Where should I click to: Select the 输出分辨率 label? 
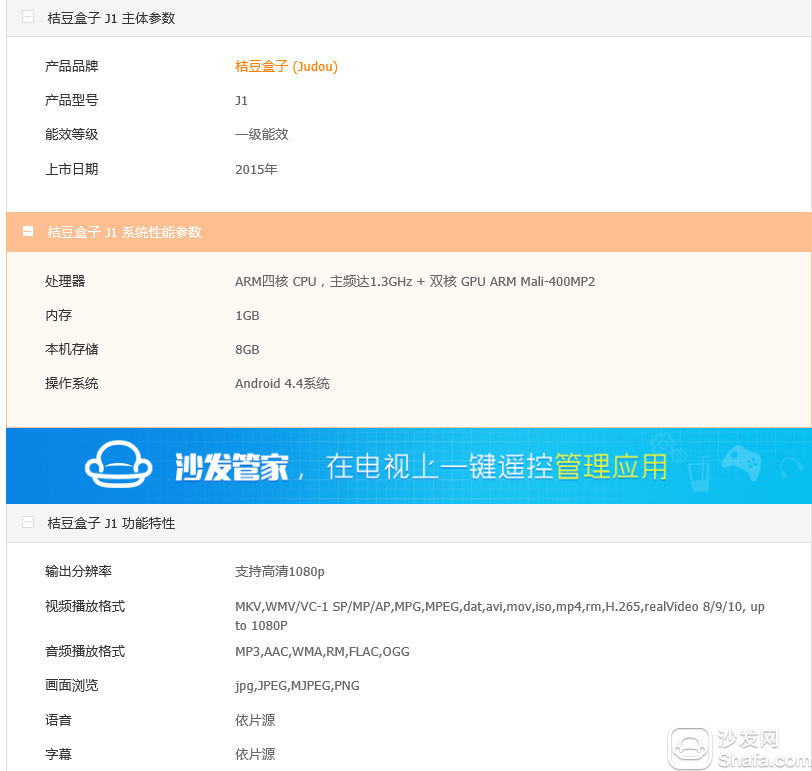tap(78, 571)
